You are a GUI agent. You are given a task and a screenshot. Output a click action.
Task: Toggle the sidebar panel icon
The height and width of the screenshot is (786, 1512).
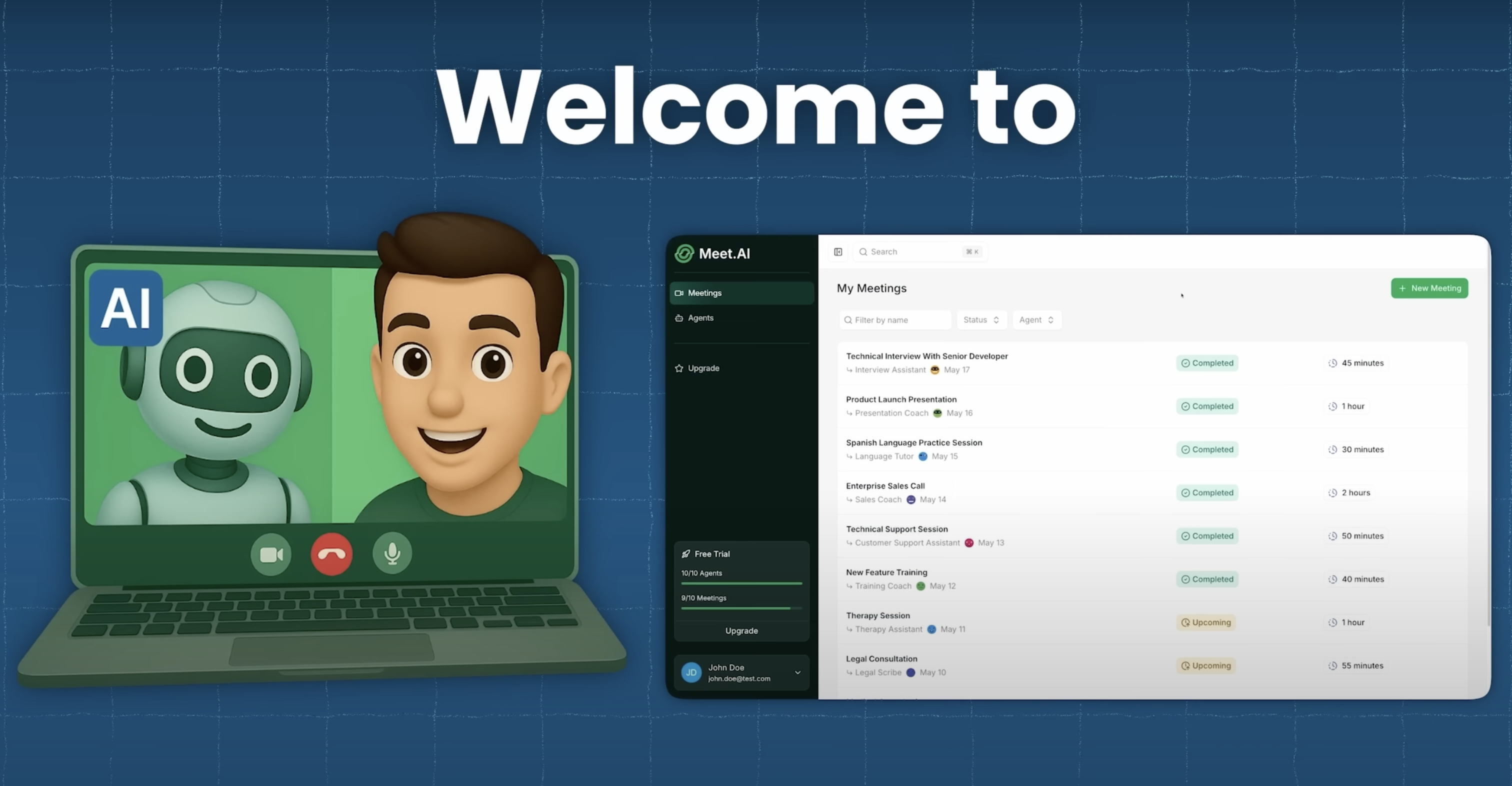(838, 252)
